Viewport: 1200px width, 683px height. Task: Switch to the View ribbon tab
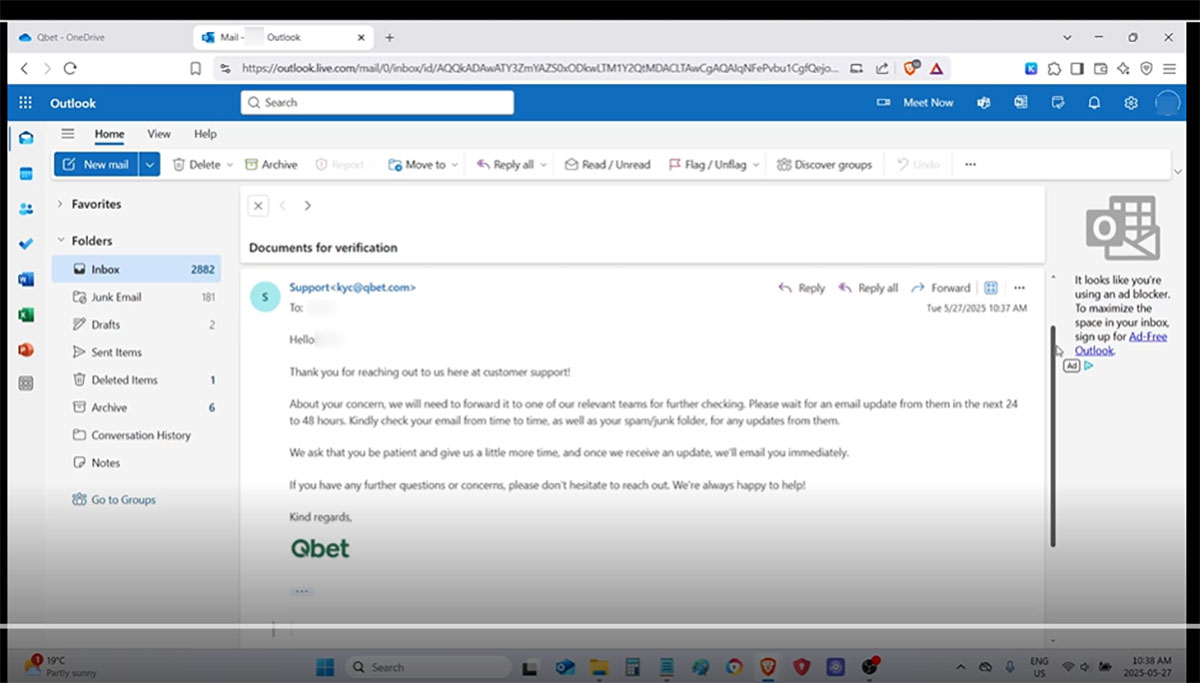[x=159, y=134]
